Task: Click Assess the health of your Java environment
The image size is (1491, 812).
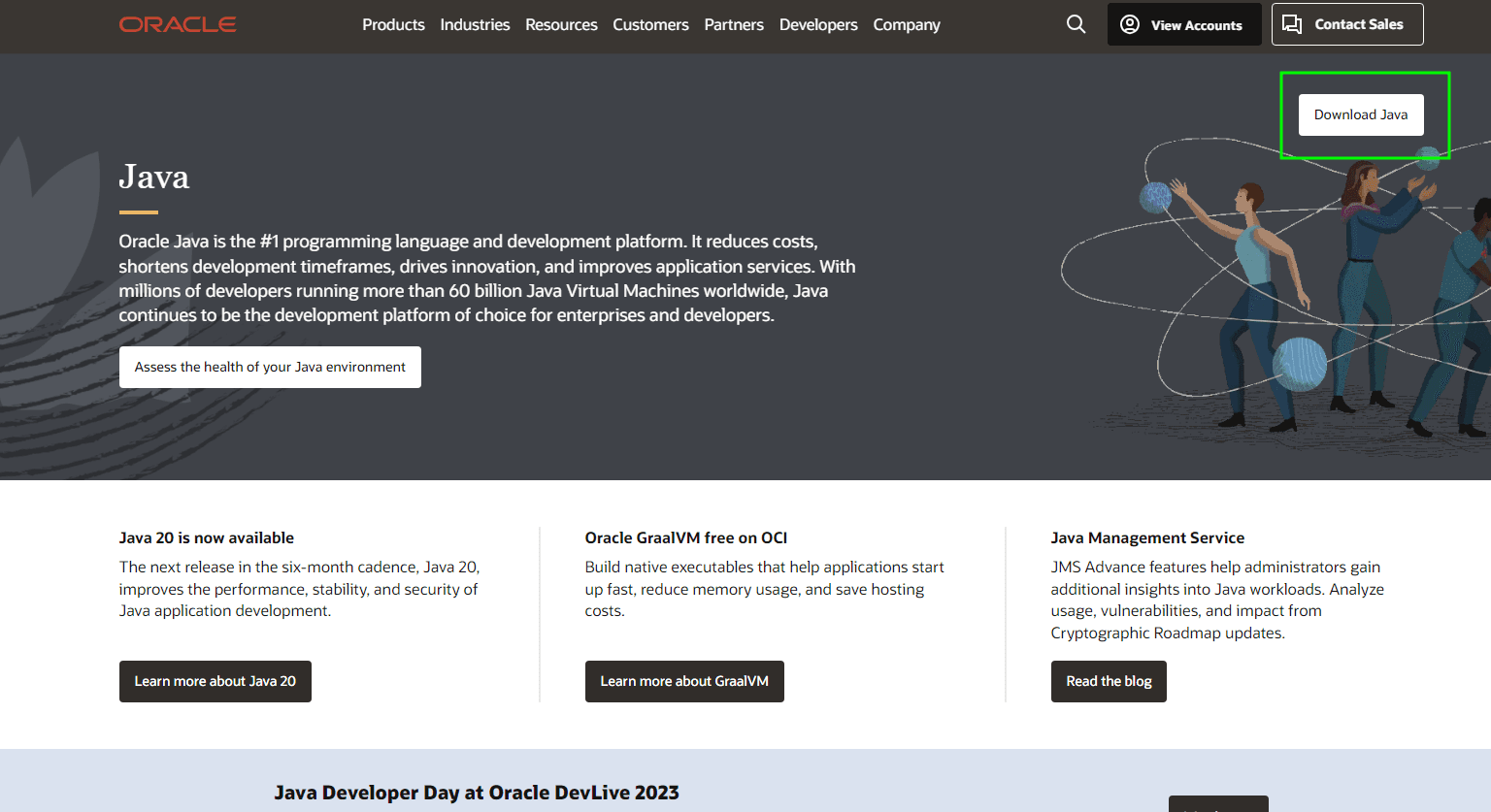Action: [x=270, y=367]
